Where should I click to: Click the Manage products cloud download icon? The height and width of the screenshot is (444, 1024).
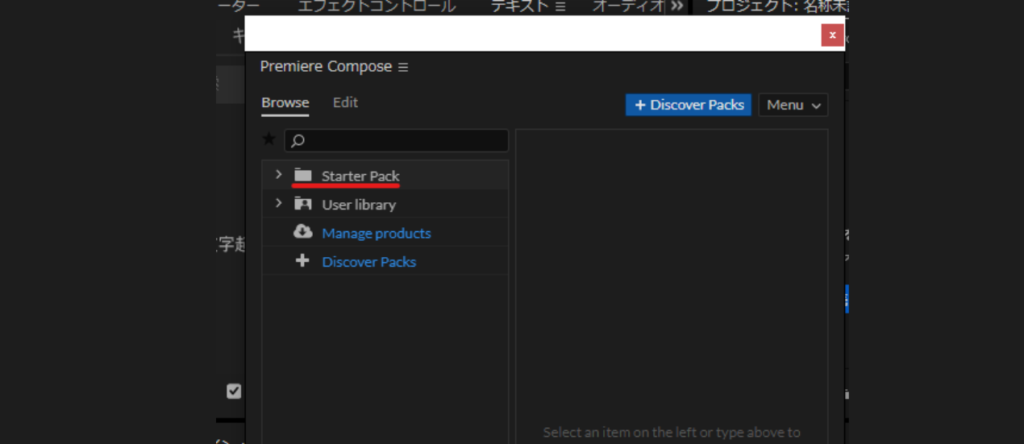tap(303, 232)
